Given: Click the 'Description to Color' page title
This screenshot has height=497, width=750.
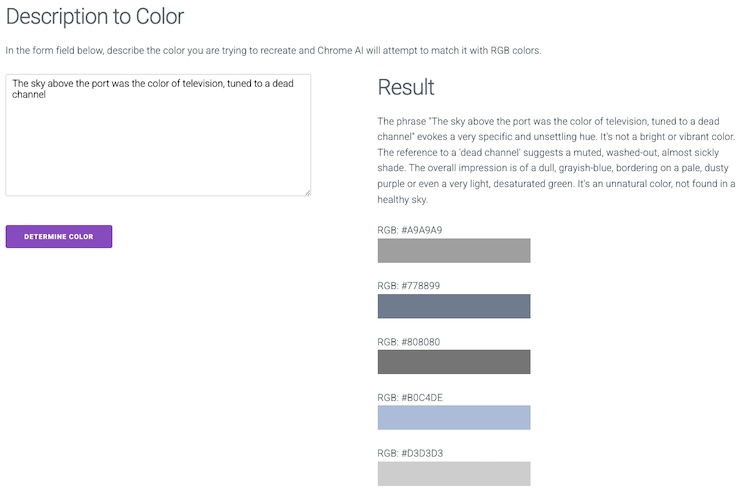Looking at the screenshot, I should 95,17.
